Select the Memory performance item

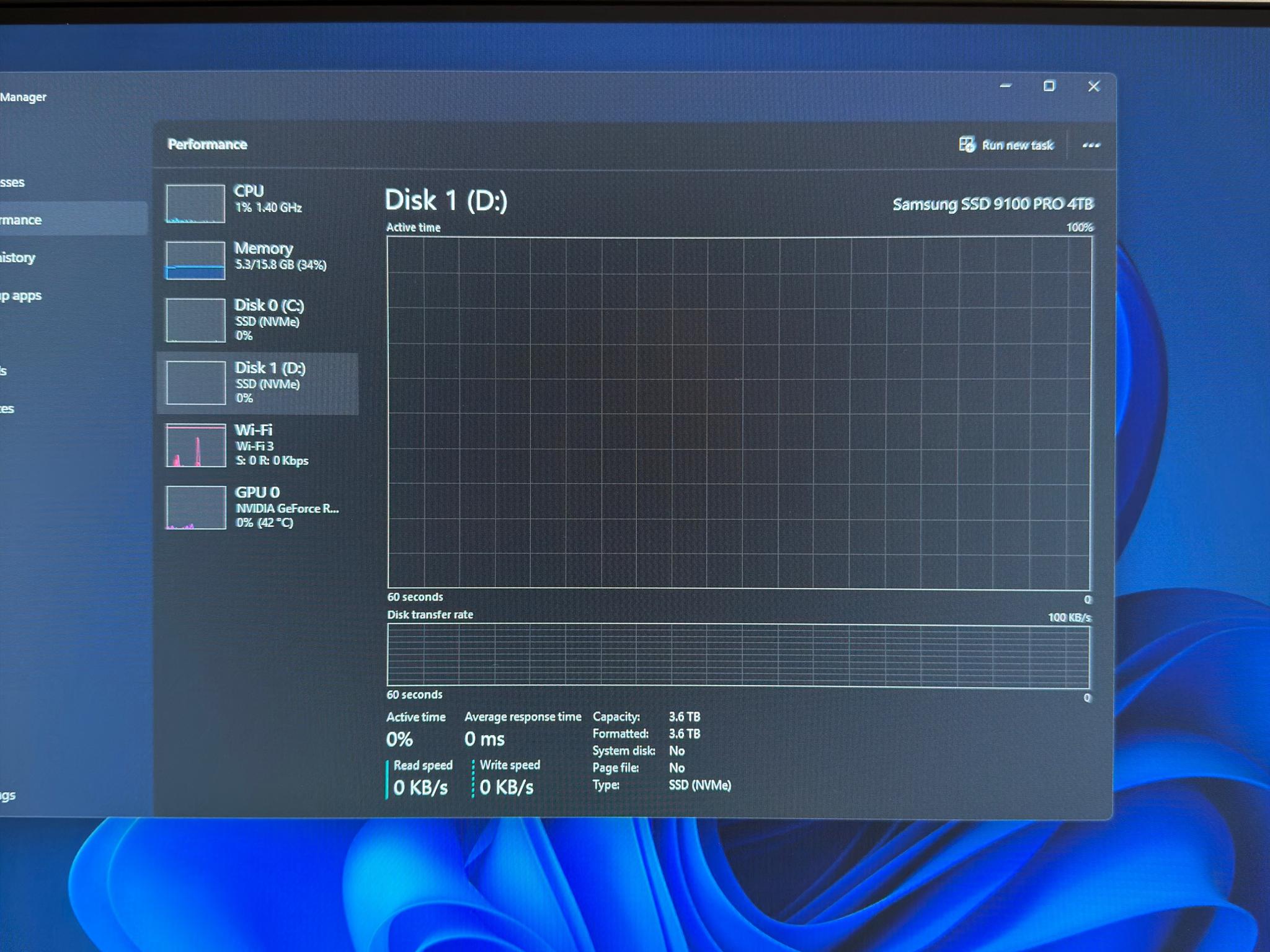(x=257, y=260)
